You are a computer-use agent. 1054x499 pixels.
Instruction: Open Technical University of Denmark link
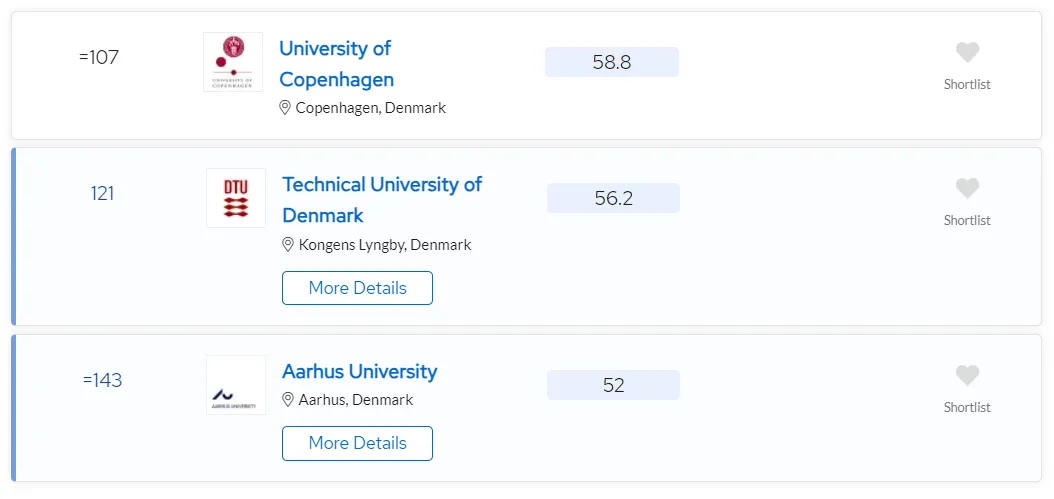tap(382, 200)
